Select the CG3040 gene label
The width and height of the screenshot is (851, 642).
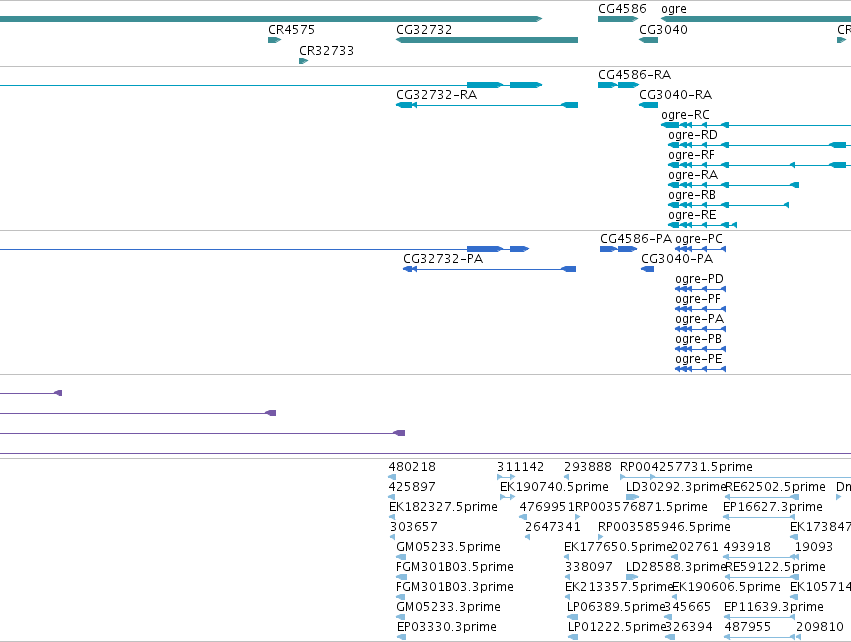(663, 29)
